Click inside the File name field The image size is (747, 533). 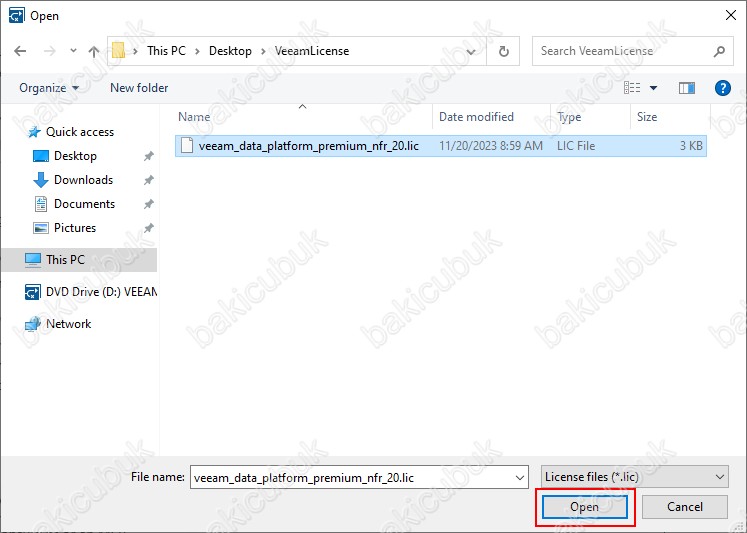(352, 477)
